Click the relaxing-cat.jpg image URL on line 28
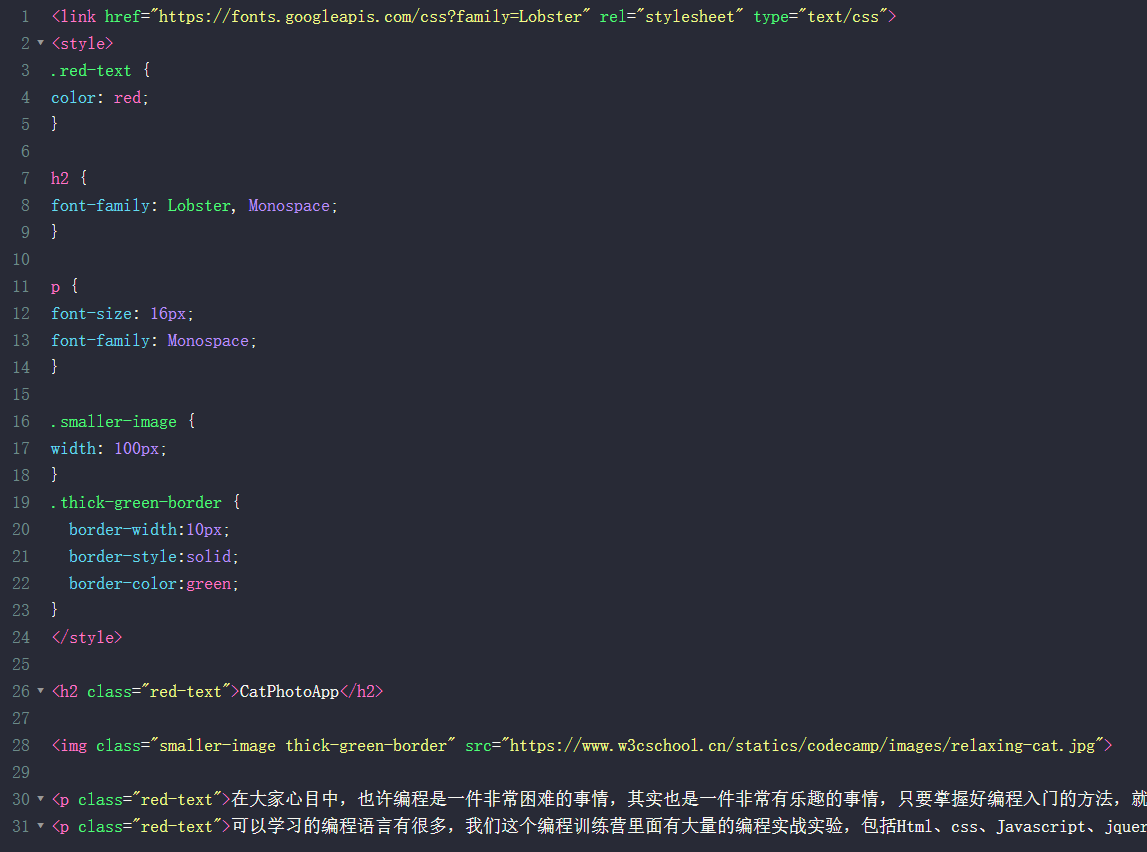This screenshot has height=852, width=1147. pyautogui.click(x=802, y=745)
